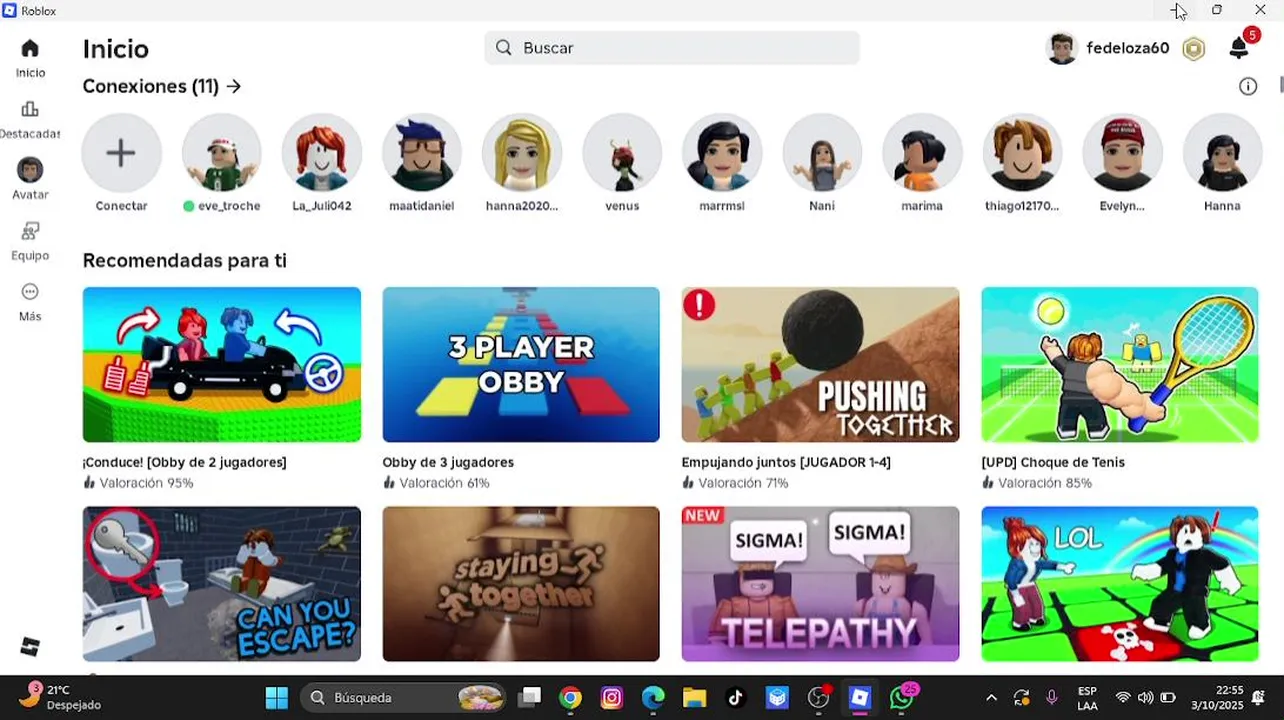Click the taskbar Búsqueda search box
This screenshot has height=720, width=1284.
[x=403, y=697]
